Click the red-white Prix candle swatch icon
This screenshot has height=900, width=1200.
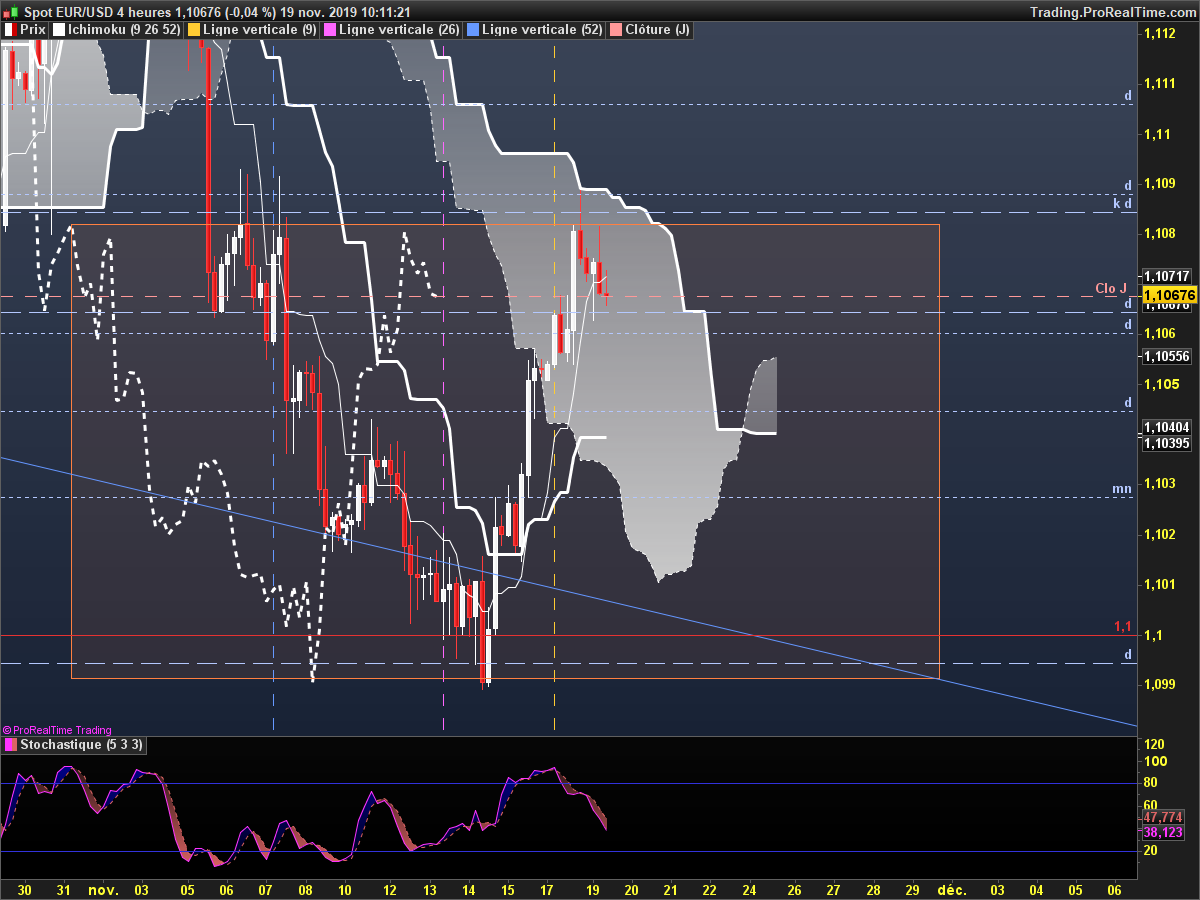coord(10,30)
